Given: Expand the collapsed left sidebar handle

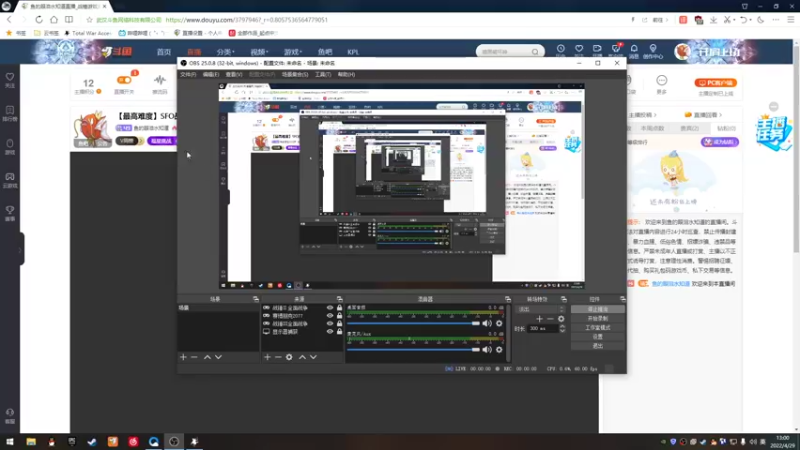Looking at the screenshot, I should [x=20, y=249].
